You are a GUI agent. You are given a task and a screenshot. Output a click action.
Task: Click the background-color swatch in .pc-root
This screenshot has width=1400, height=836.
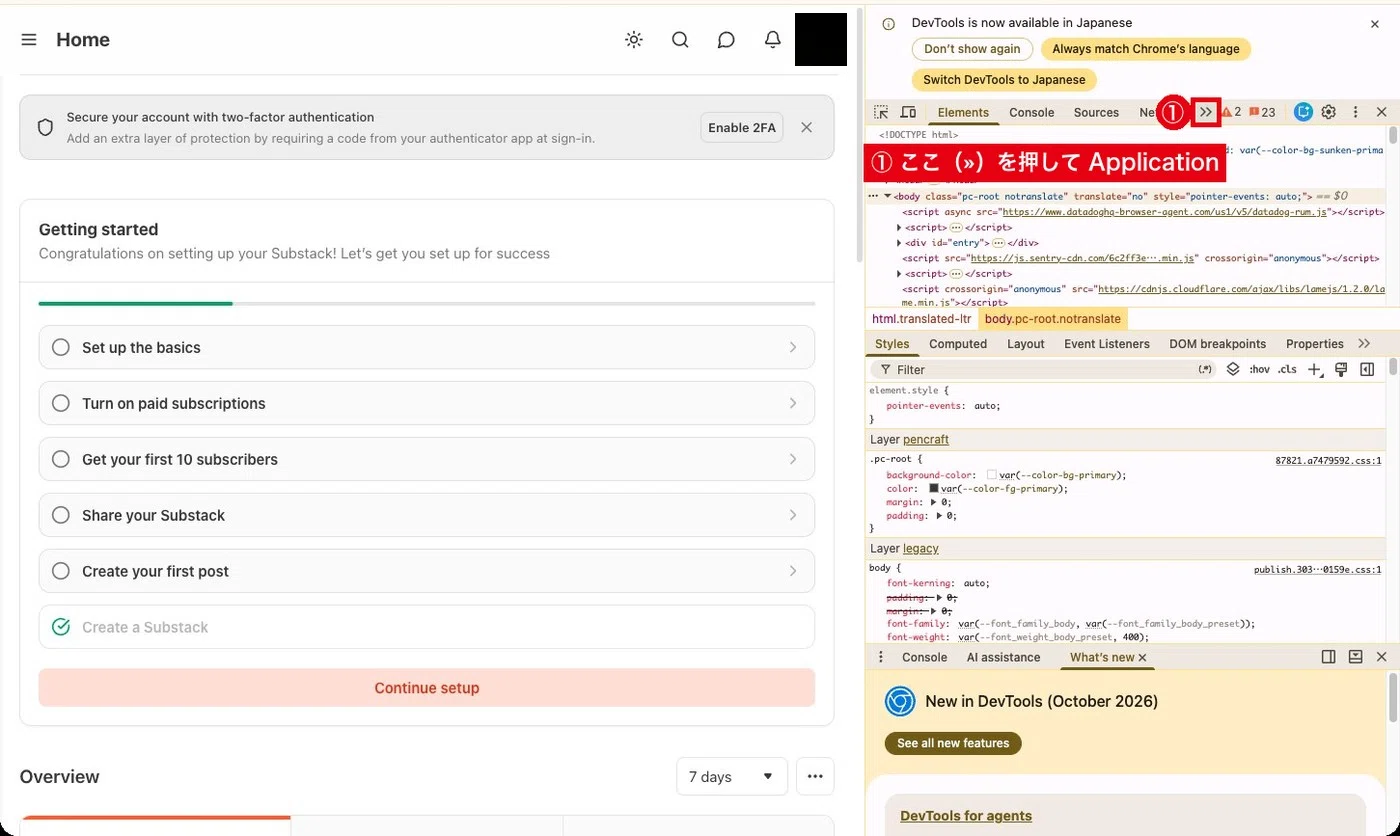click(992, 476)
